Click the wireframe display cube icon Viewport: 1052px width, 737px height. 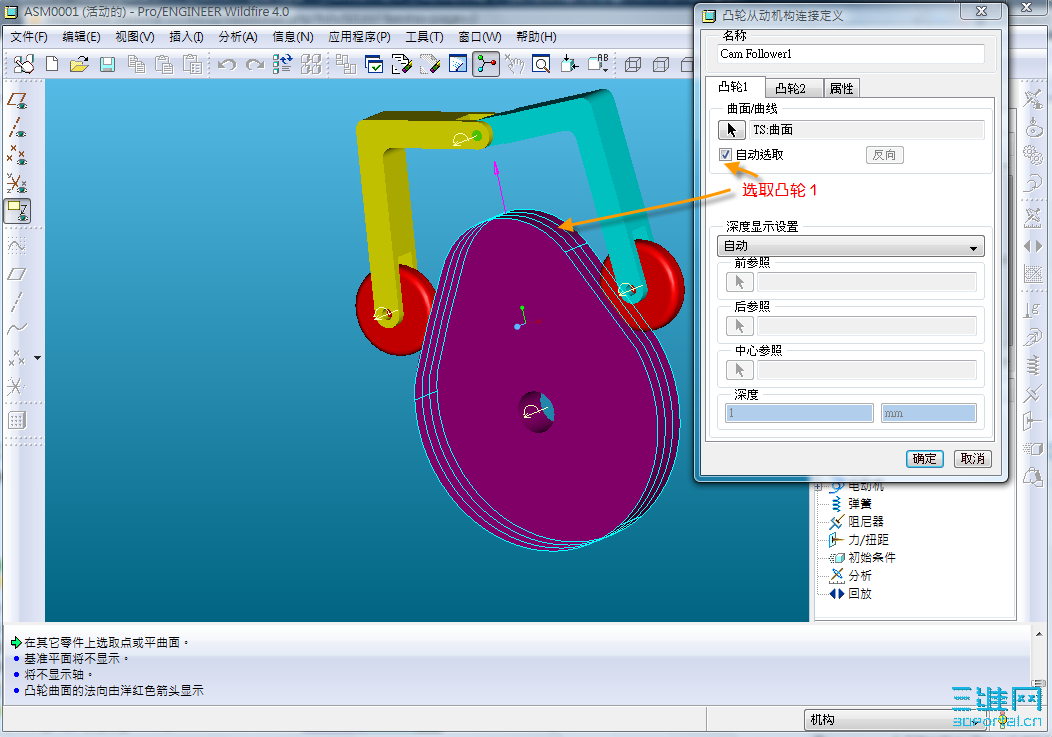pos(633,64)
